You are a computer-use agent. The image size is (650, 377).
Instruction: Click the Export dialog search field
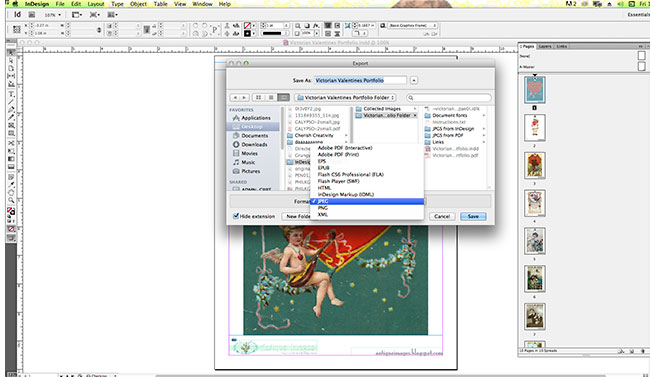pyautogui.click(x=449, y=97)
